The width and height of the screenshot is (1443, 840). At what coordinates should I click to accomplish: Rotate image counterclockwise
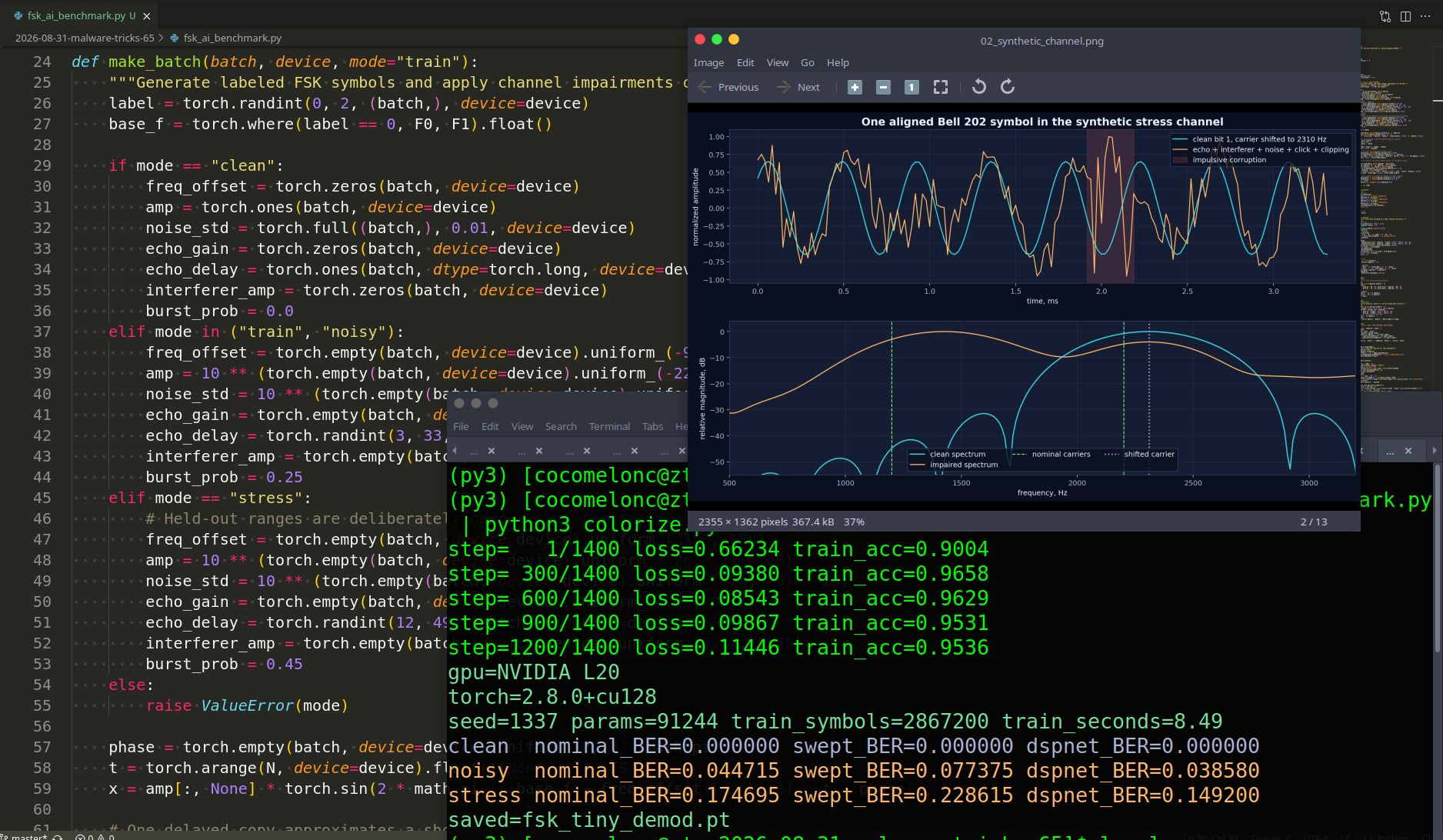coord(979,87)
